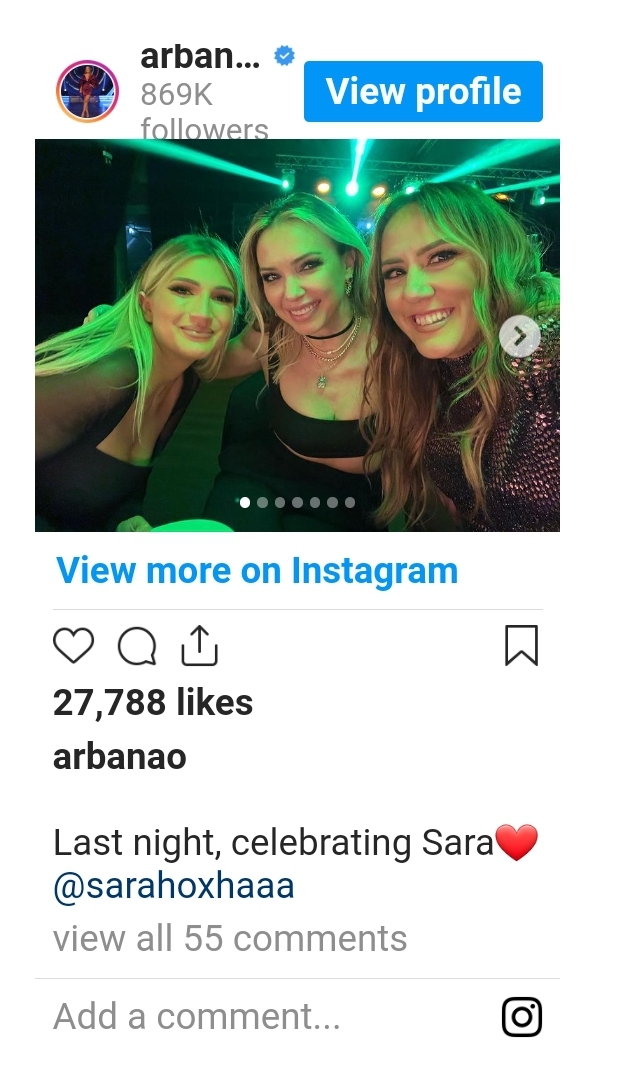Click the View profile button
Image resolution: width=622 pixels, height=1071 pixels.
tap(423, 92)
